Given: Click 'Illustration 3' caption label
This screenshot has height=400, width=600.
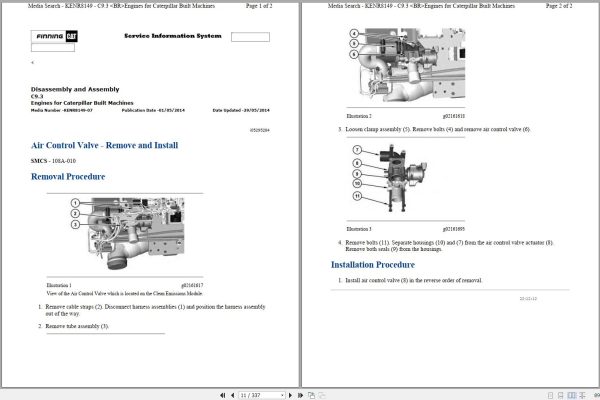Looking at the screenshot, I should 359,229.
